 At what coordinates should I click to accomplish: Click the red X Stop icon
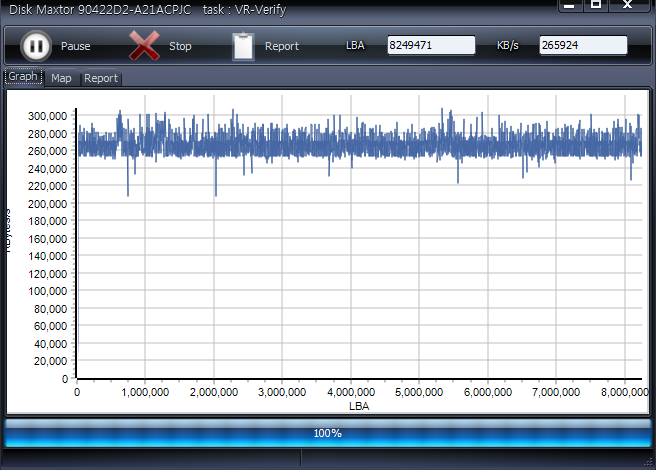[144, 46]
